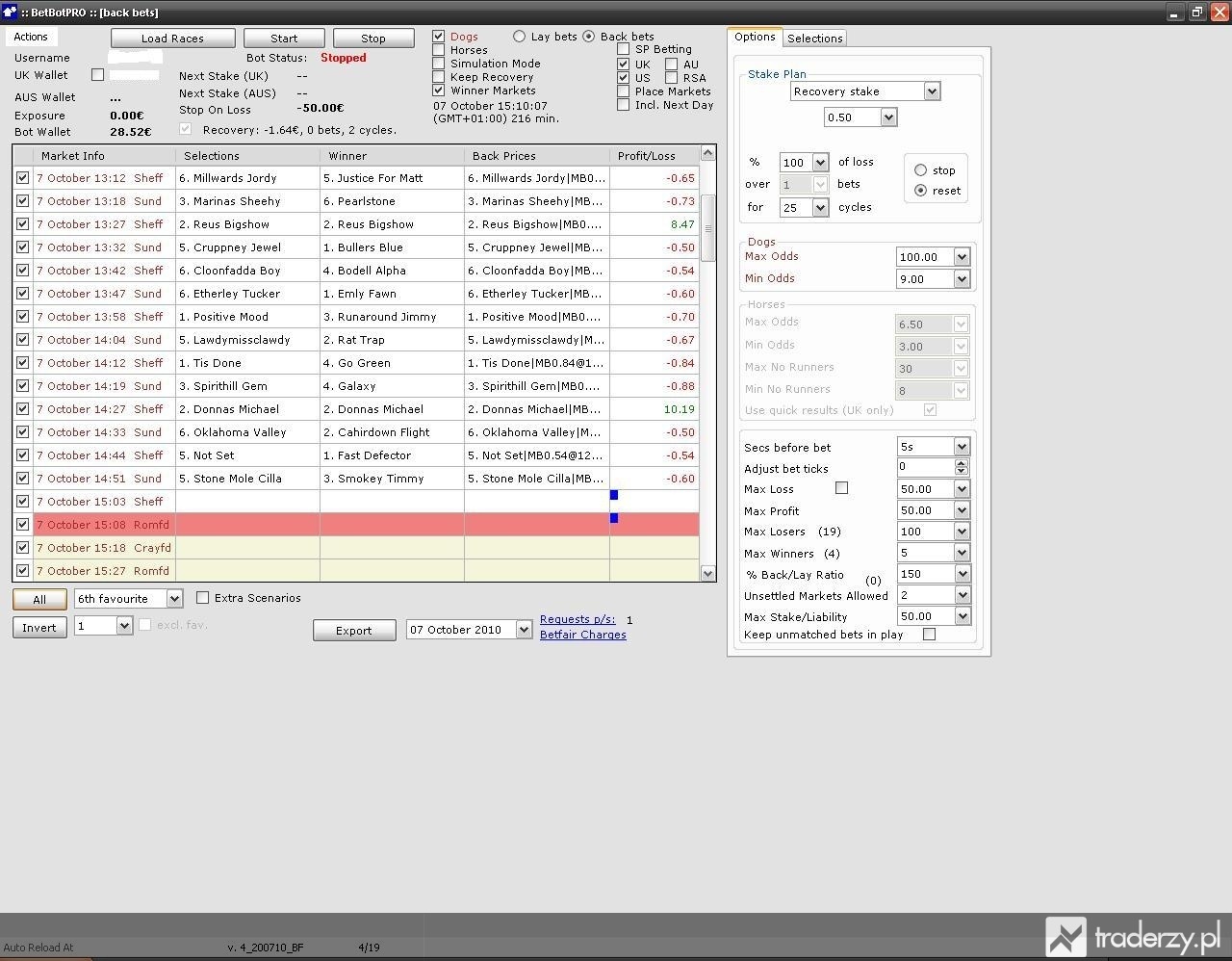Open Max Stake/Liability dropdown
This screenshot has width=1232, height=961.
point(961,615)
